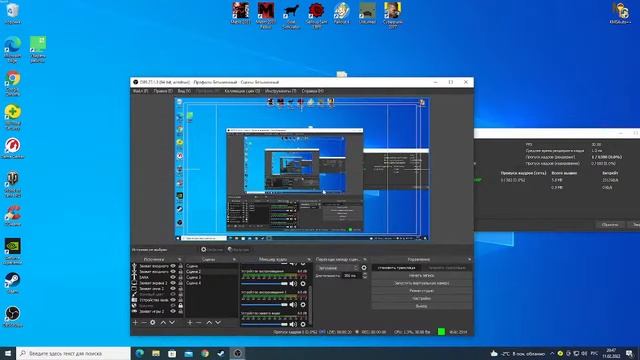The image size is (640, 360).
Task: Move scene up in Scenes list
Action: click(x=209, y=322)
